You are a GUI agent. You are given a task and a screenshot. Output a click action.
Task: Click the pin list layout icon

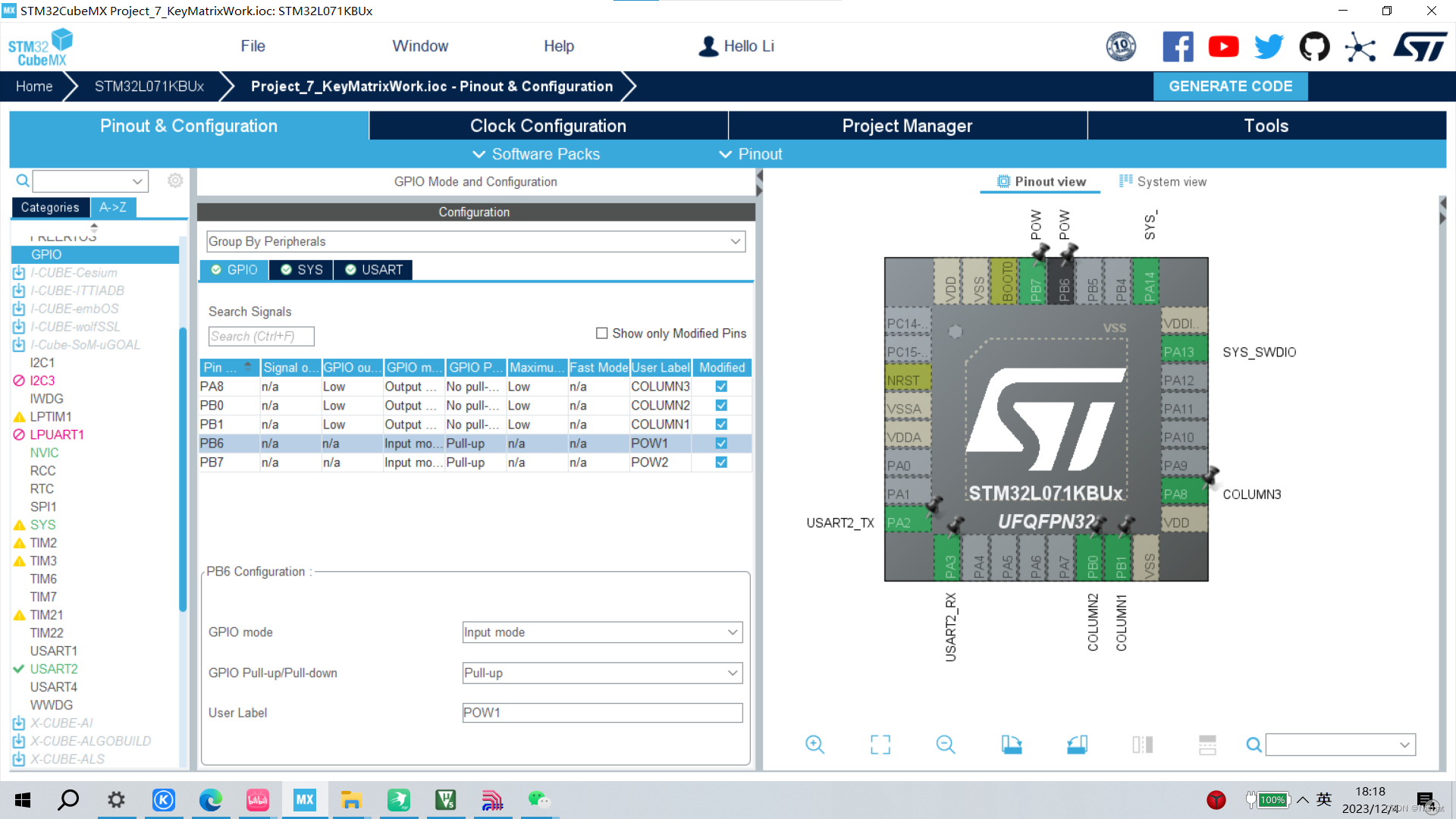1207,745
